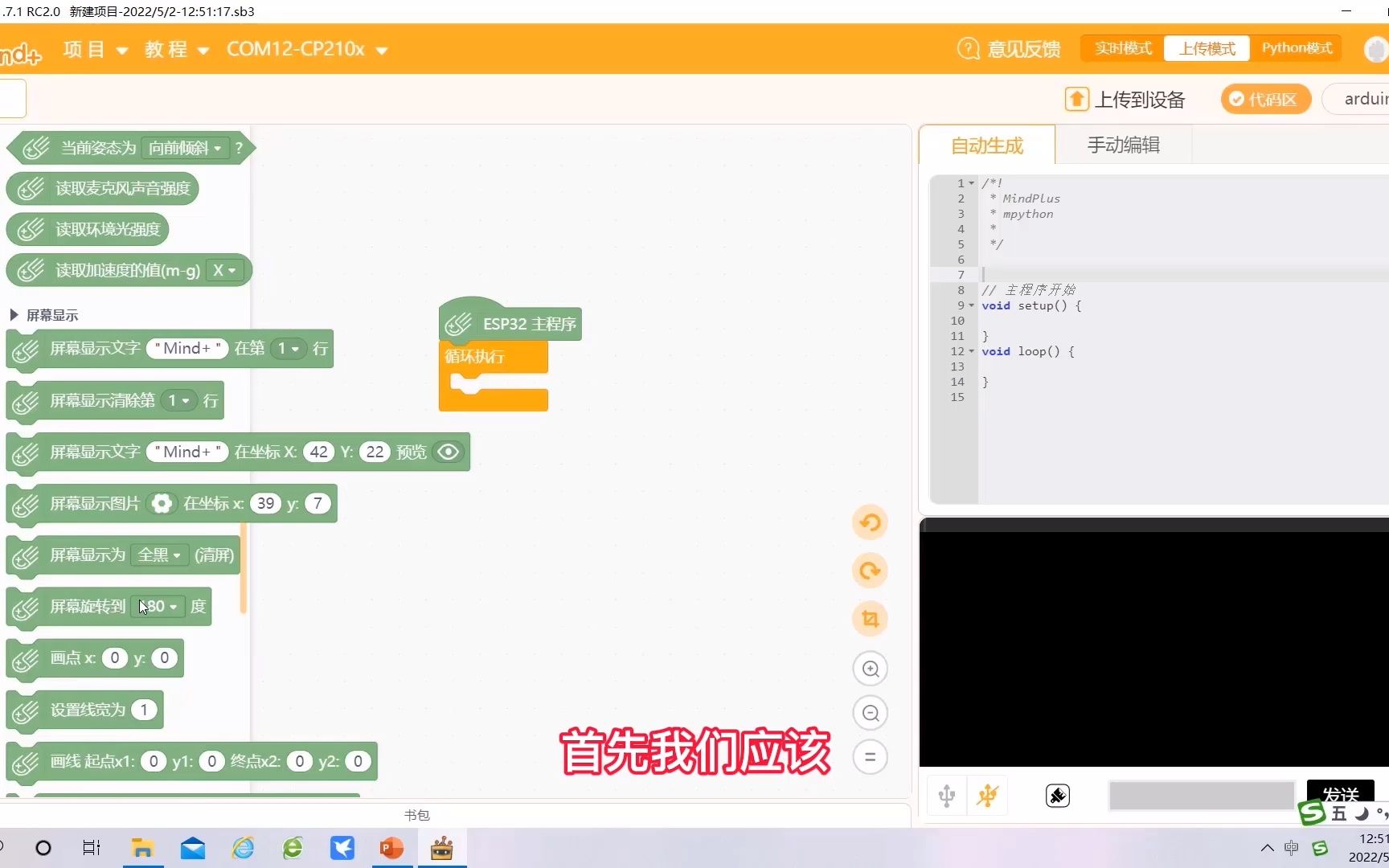Switch to 自动生成 code tab

click(986, 145)
